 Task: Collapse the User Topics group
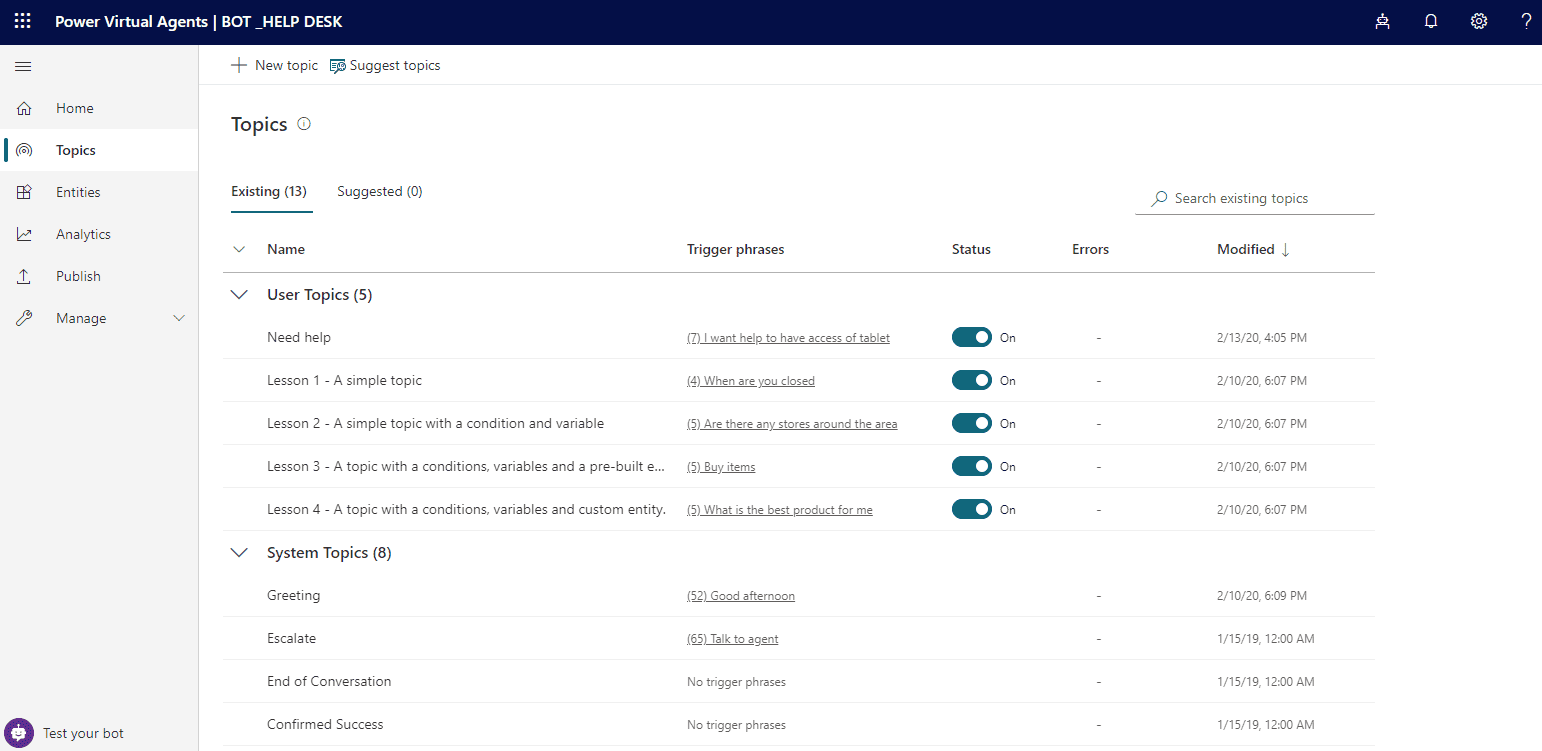tap(239, 295)
